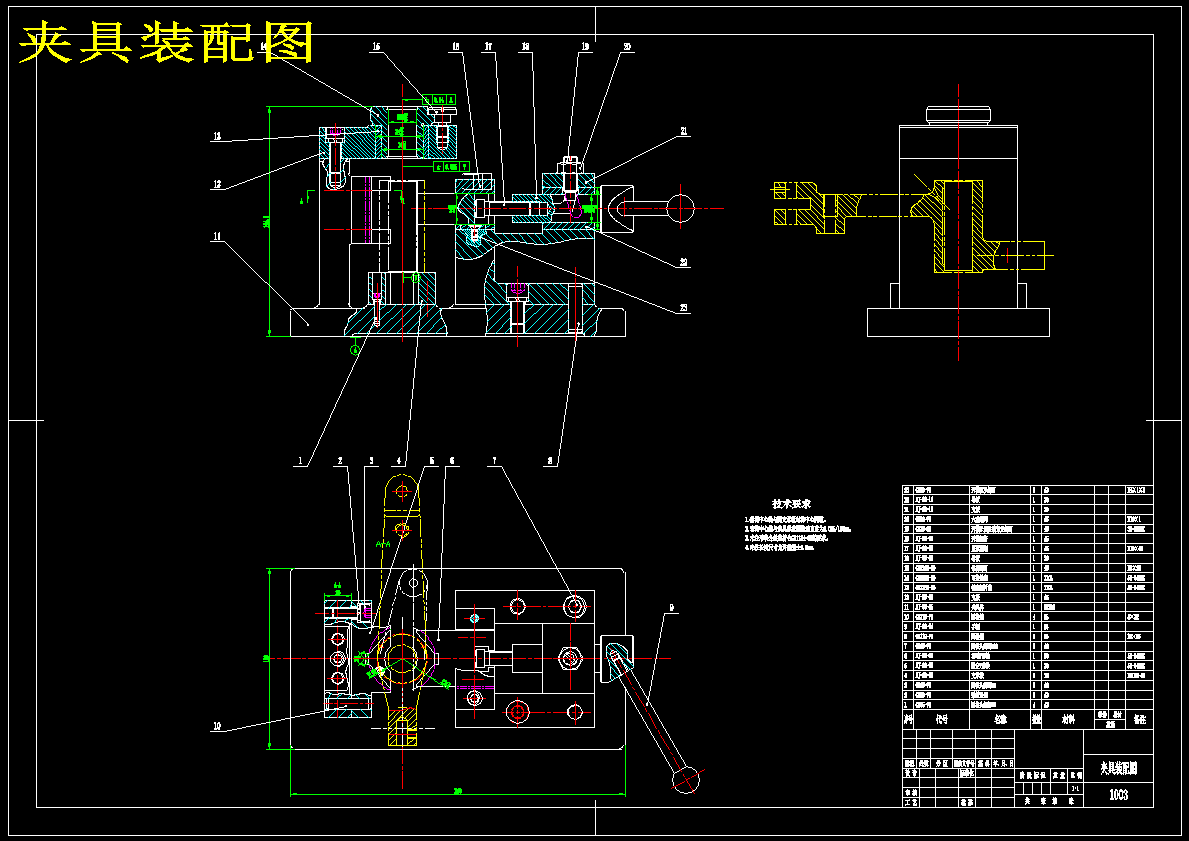Image resolution: width=1189 pixels, height=841 pixels.
Task: Click part balloon number '11'
Action: point(217,237)
